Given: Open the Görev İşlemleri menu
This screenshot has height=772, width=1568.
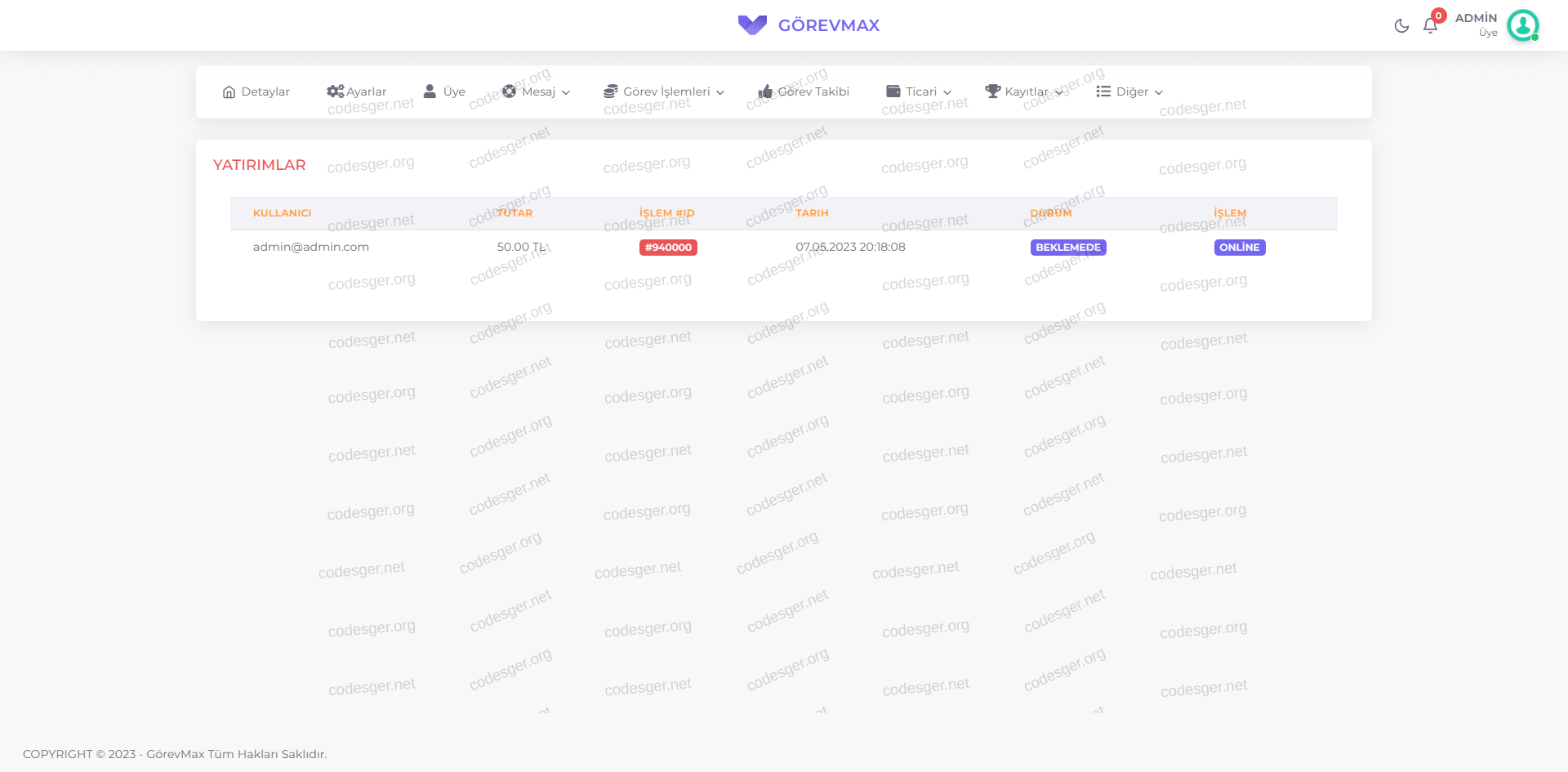Looking at the screenshot, I should [666, 91].
